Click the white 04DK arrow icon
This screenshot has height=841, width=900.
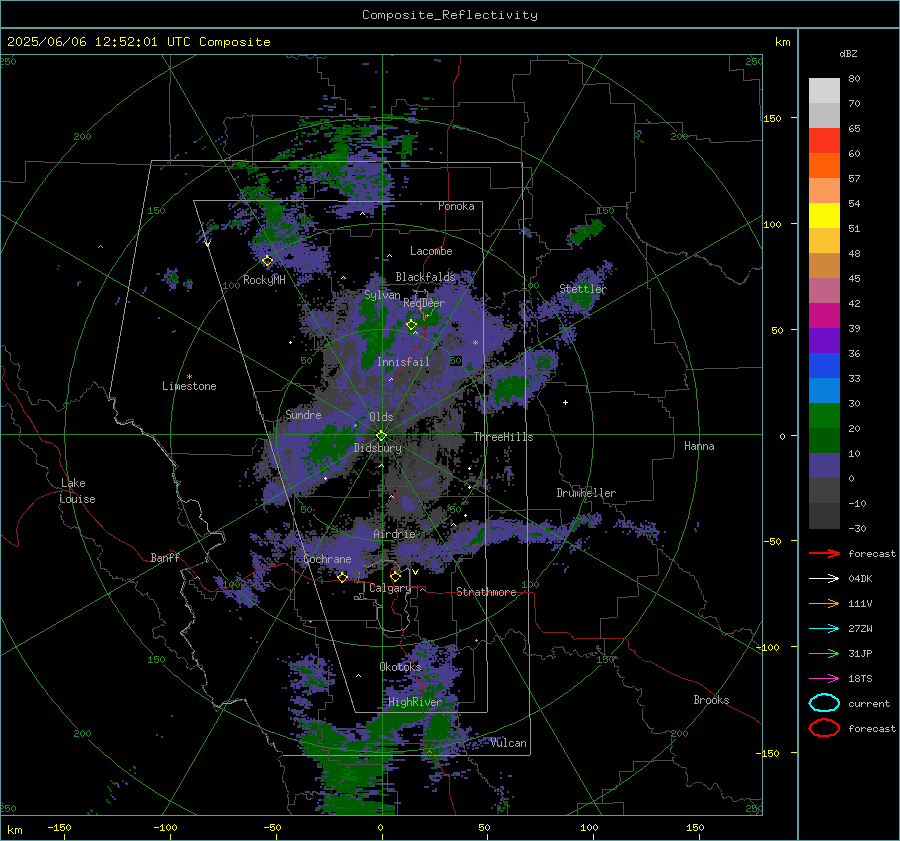(x=824, y=578)
